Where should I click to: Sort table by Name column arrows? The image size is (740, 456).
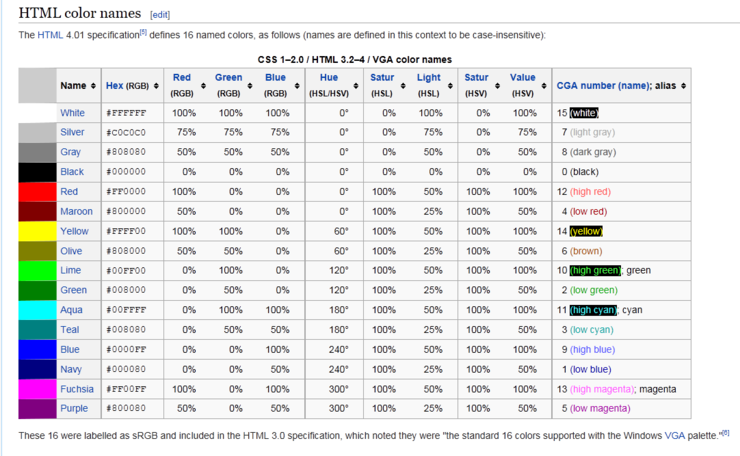(x=93, y=86)
